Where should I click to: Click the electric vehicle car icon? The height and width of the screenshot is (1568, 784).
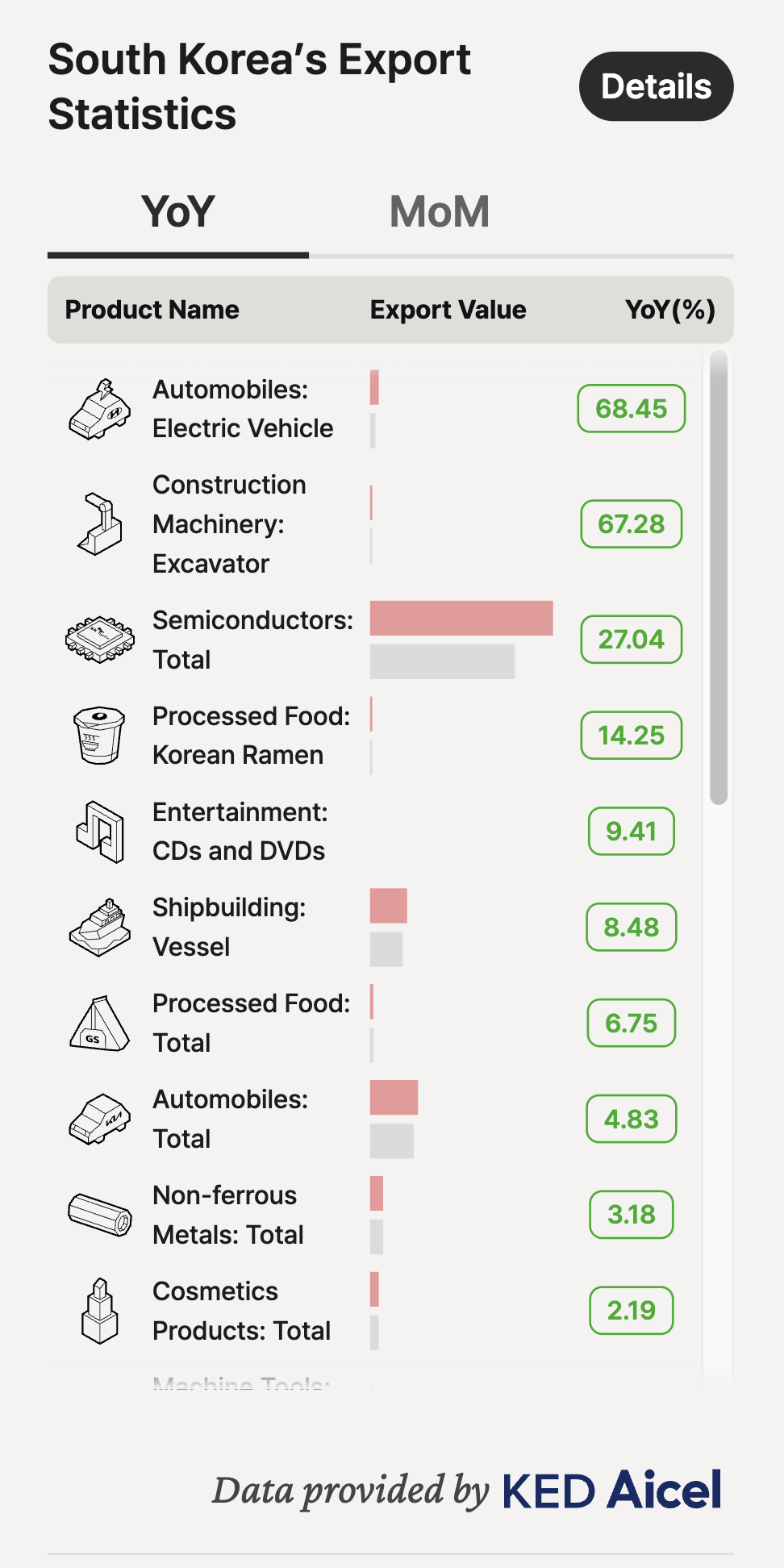point(99,410)
